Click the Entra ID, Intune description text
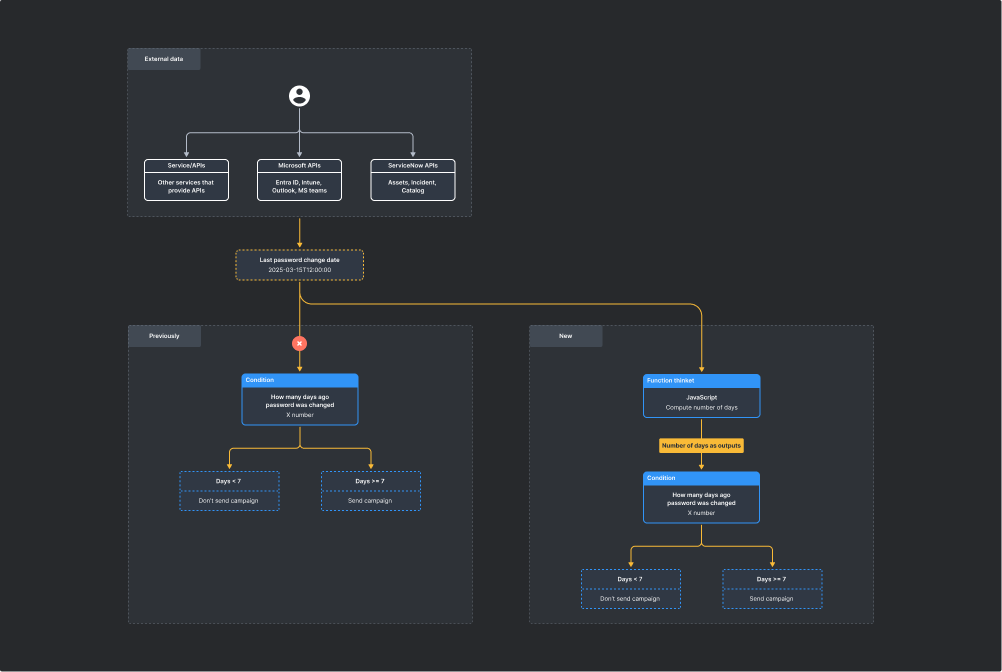Screen dimensions: 1002x672 299,186
